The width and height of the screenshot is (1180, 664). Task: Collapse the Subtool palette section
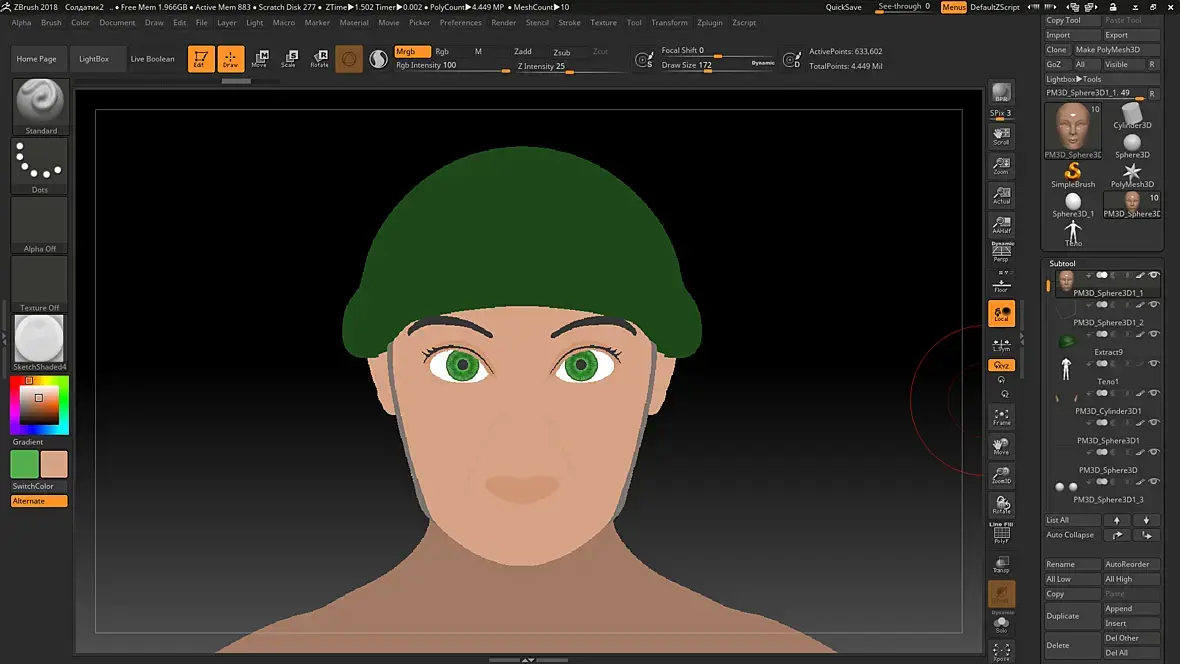tap(1062, 264)
